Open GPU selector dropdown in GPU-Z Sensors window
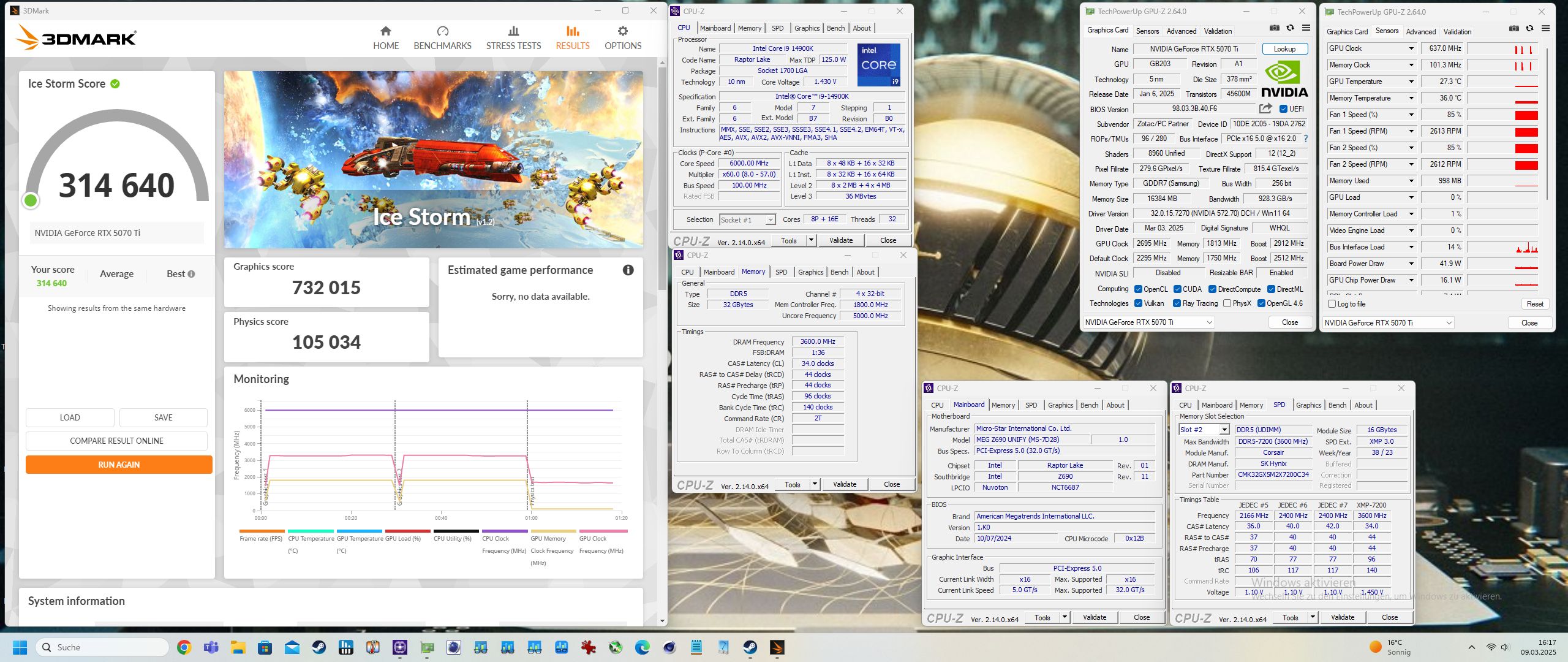Image resolution: width=1568 pixels, height=662 pixels. [x=1388, y=323]
